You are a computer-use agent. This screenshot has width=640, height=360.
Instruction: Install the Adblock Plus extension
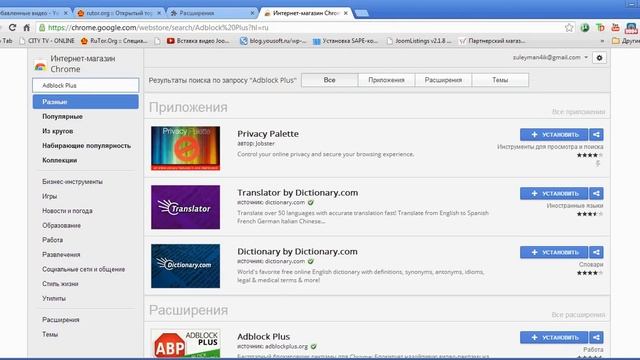[x=554, y=337]
